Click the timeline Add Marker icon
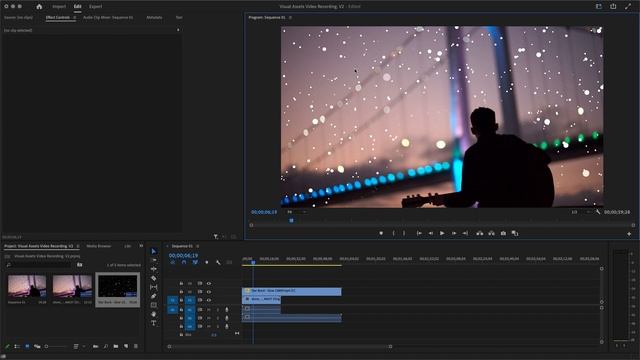 [x=207, y=262]
